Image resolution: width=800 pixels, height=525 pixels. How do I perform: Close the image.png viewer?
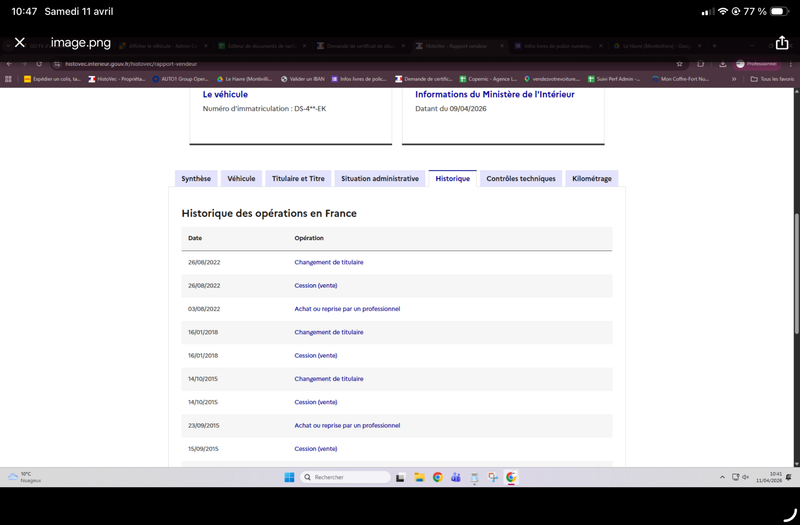click(20, 42)
